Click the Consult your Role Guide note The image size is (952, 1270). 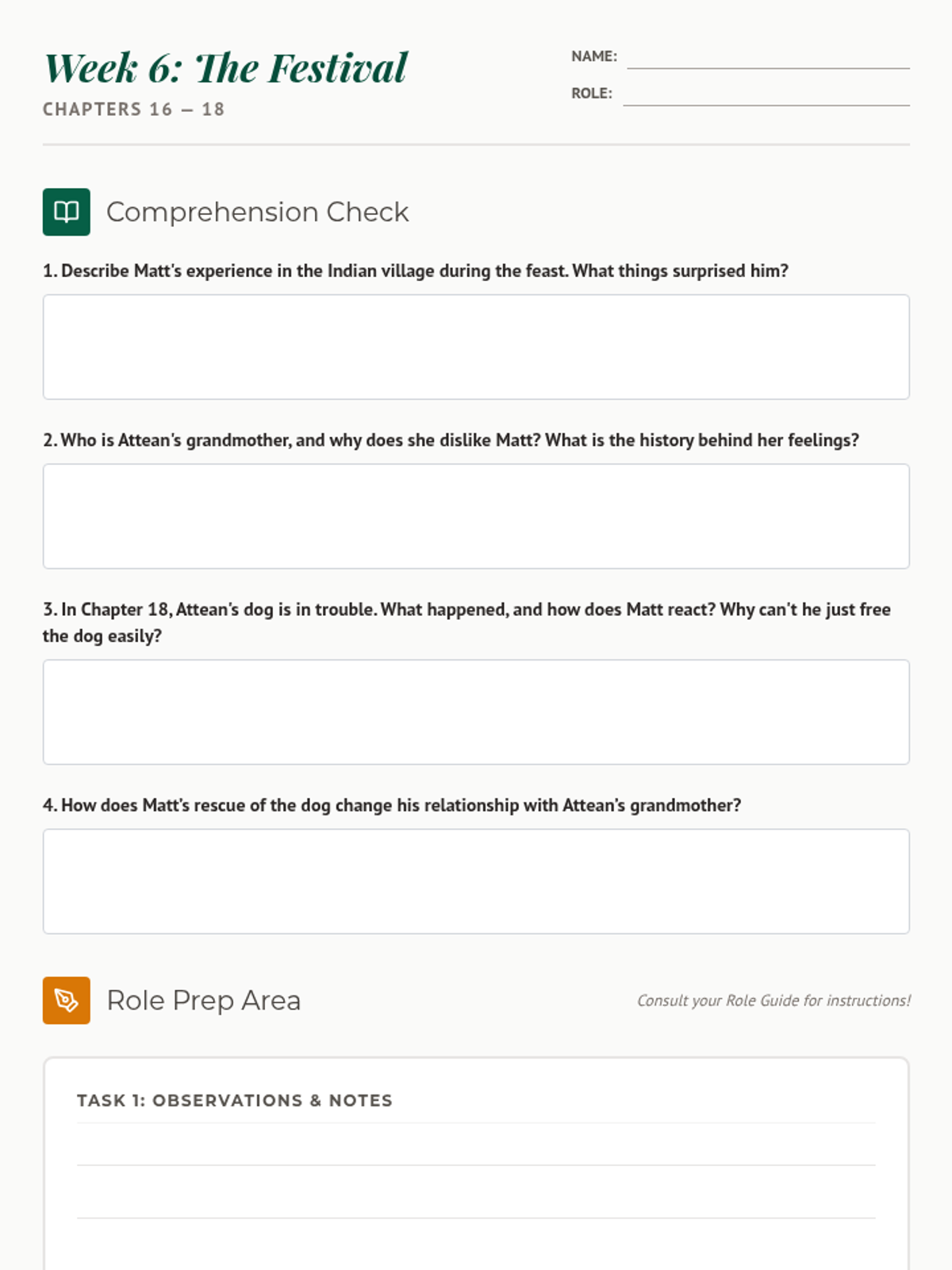pos(774,1000)
